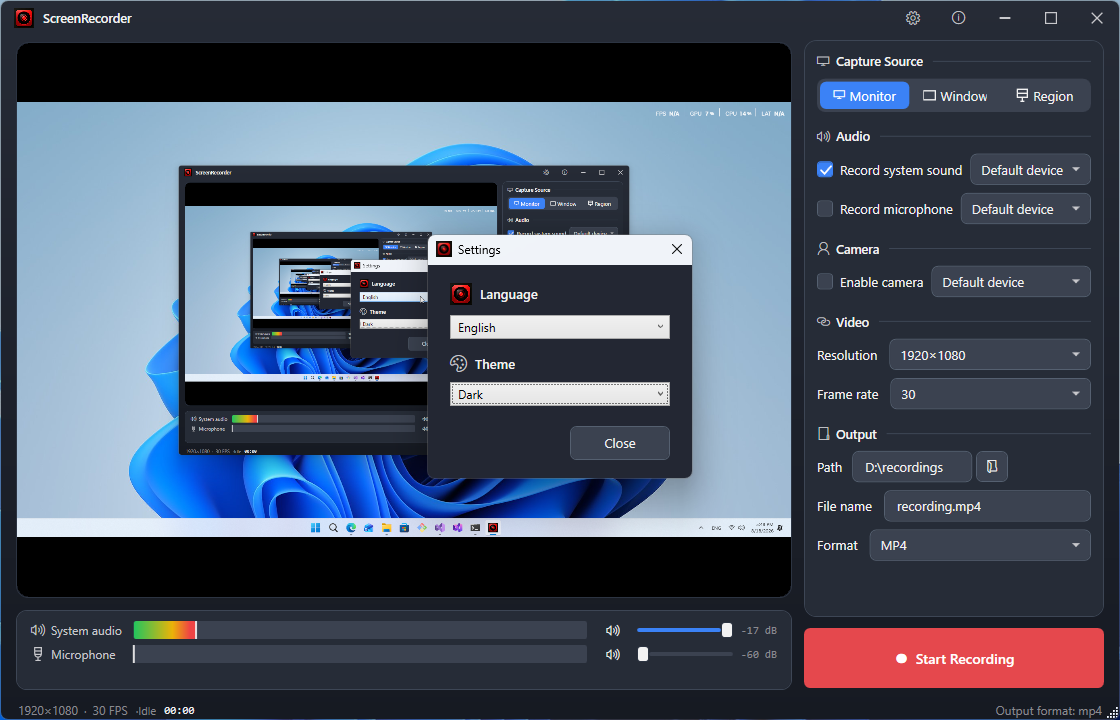Viewport: 1120px width, 720px height.
Task: Click the System audio level meter
Action: tap(360, 630)
